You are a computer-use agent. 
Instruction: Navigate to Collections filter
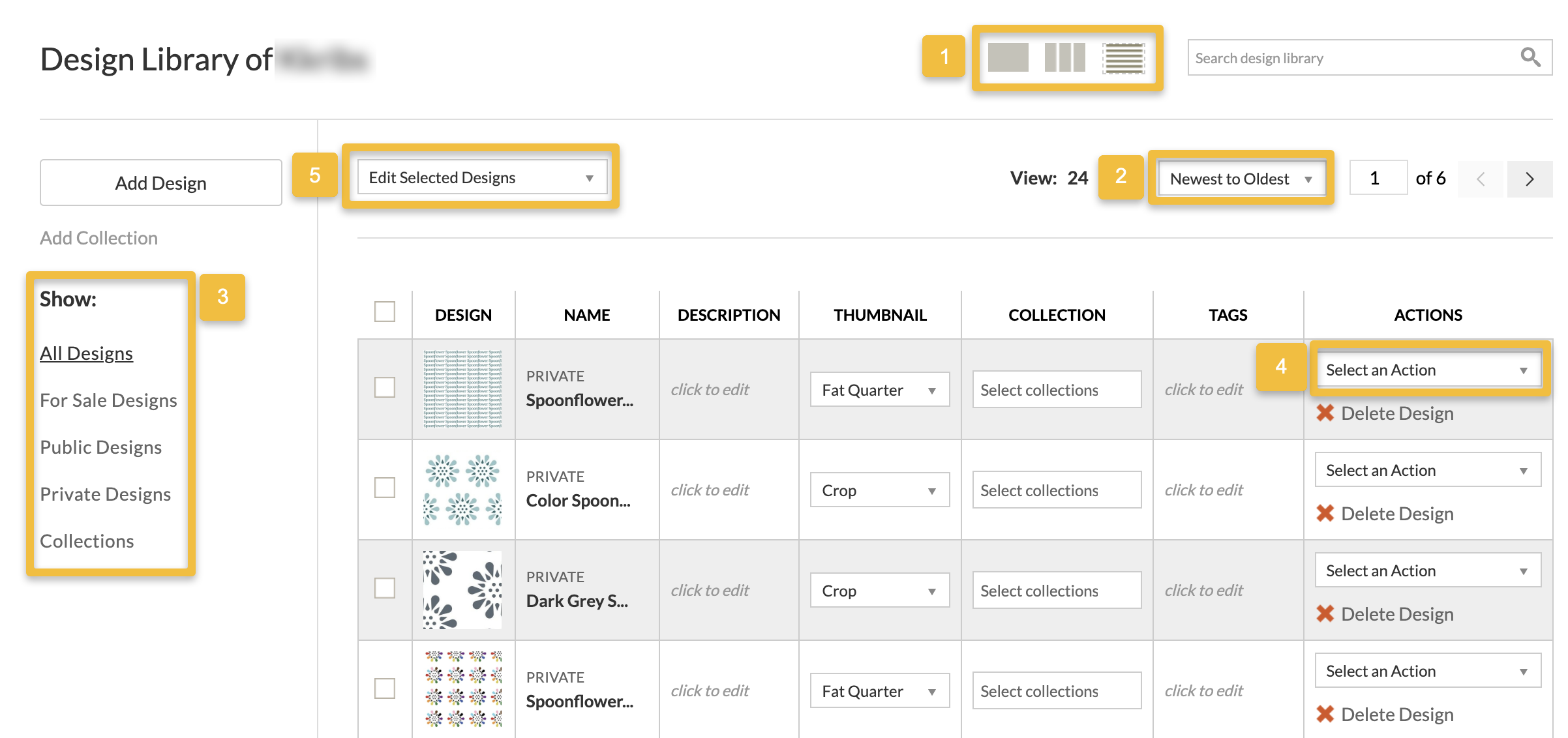click(86, 541)
